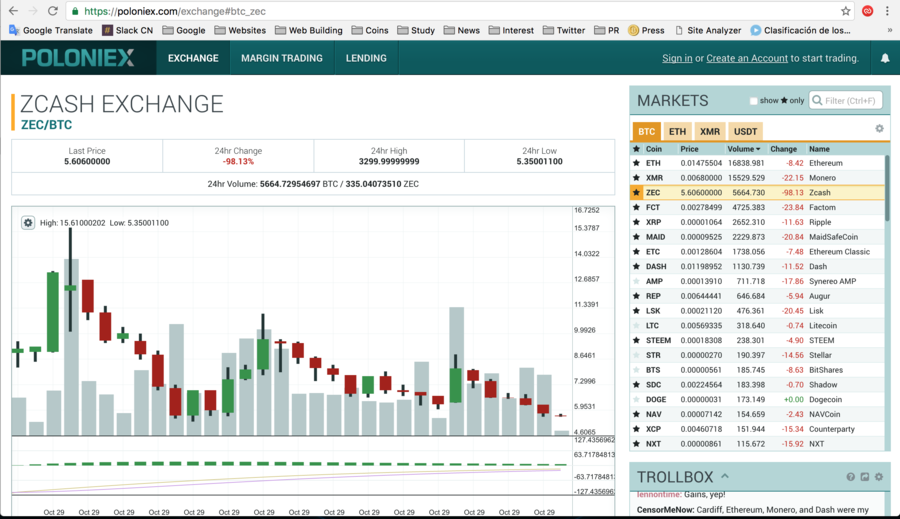This screenshot has height=519, width=900.
Task: Sort markets by Price column
Action: tap(689, 149)
